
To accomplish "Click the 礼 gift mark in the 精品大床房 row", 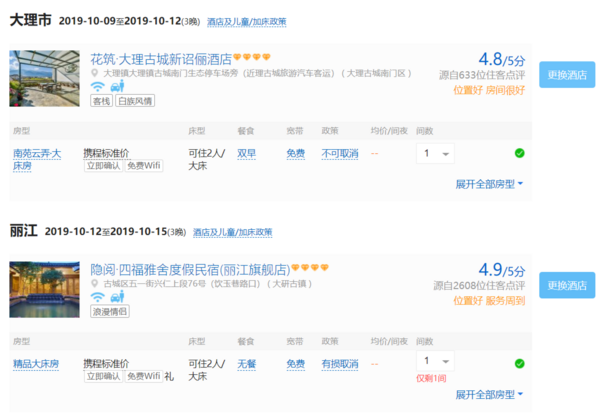I will 169,377.
